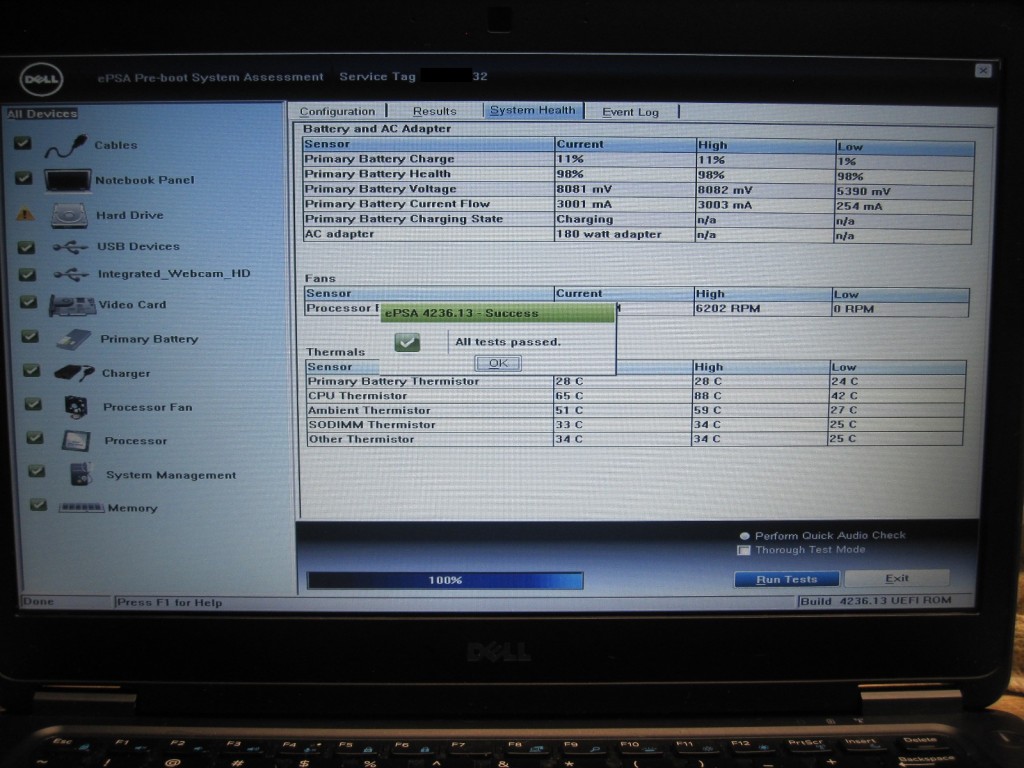Uncheck the System Management checkbox

37,471
